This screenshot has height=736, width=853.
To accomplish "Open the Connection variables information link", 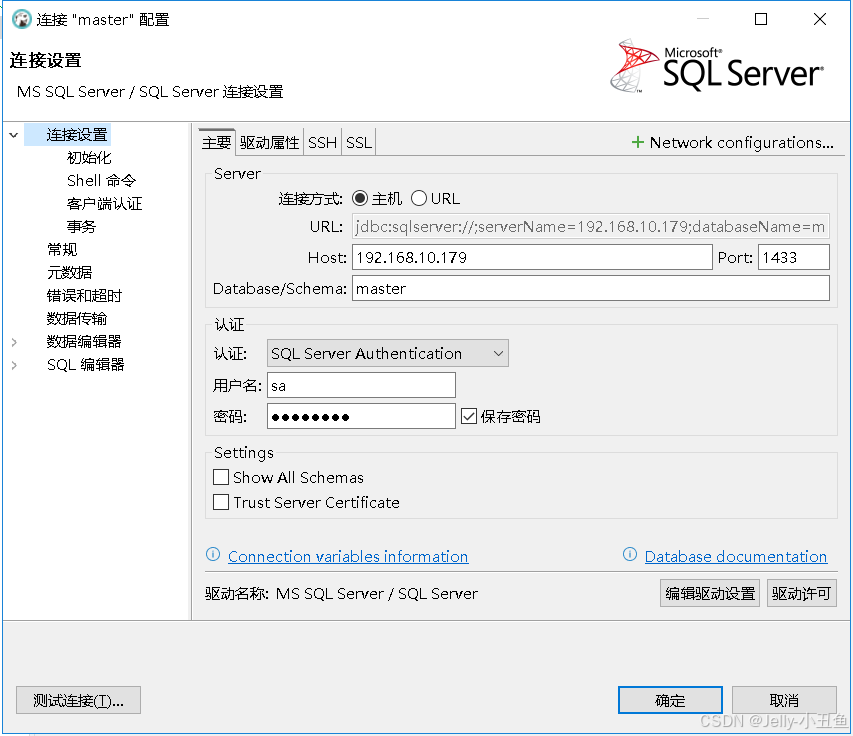I will pos(348,556).
